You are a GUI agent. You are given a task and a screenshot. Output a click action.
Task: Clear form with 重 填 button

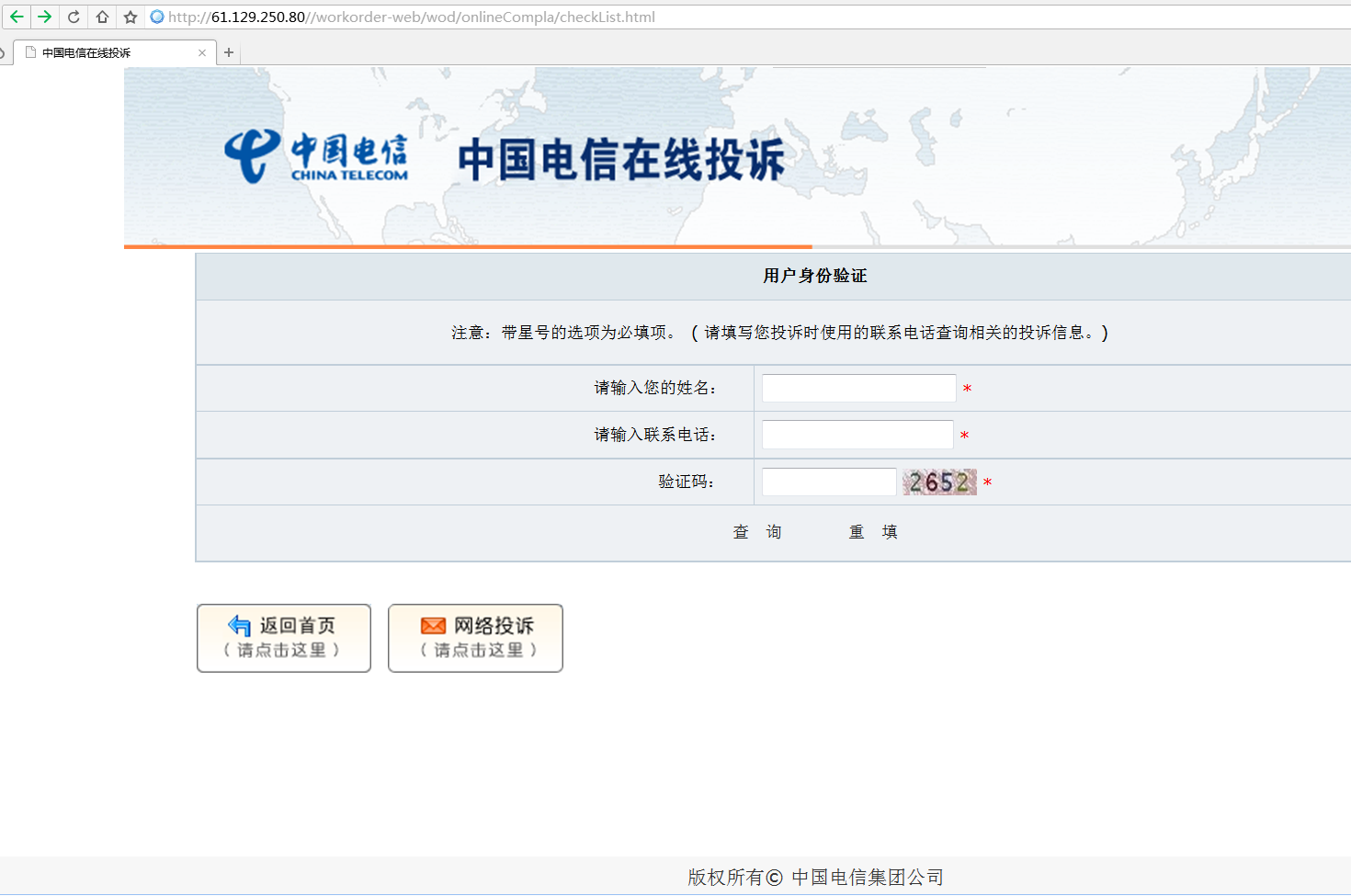[x=873, y=532]
